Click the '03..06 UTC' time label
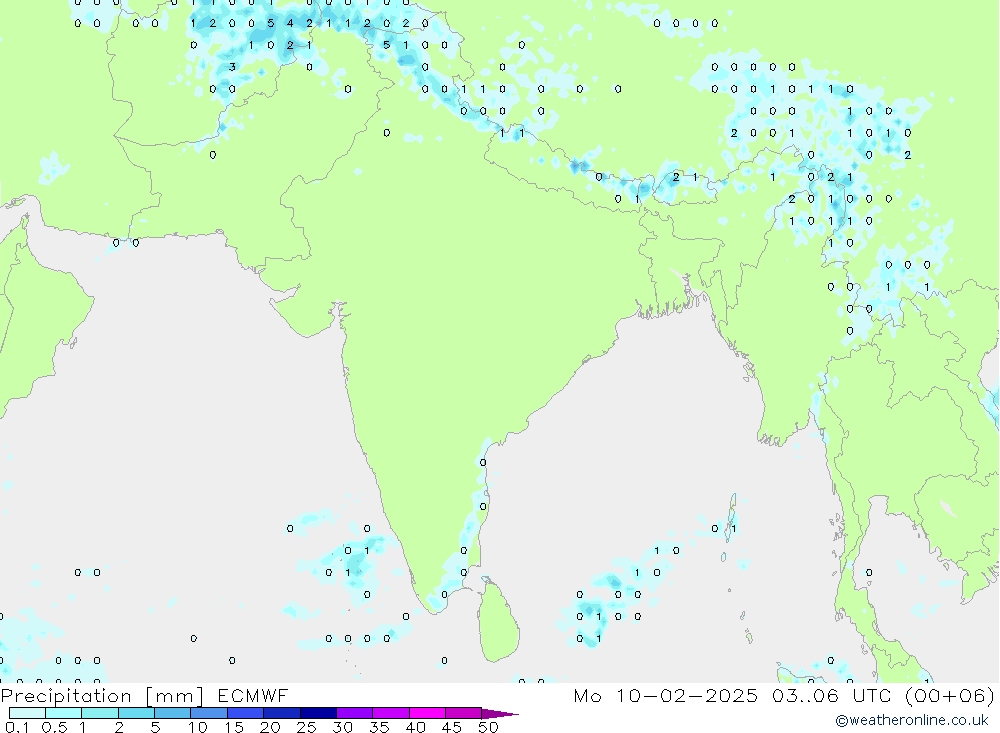1000x733 pixels. pos(831,696)
